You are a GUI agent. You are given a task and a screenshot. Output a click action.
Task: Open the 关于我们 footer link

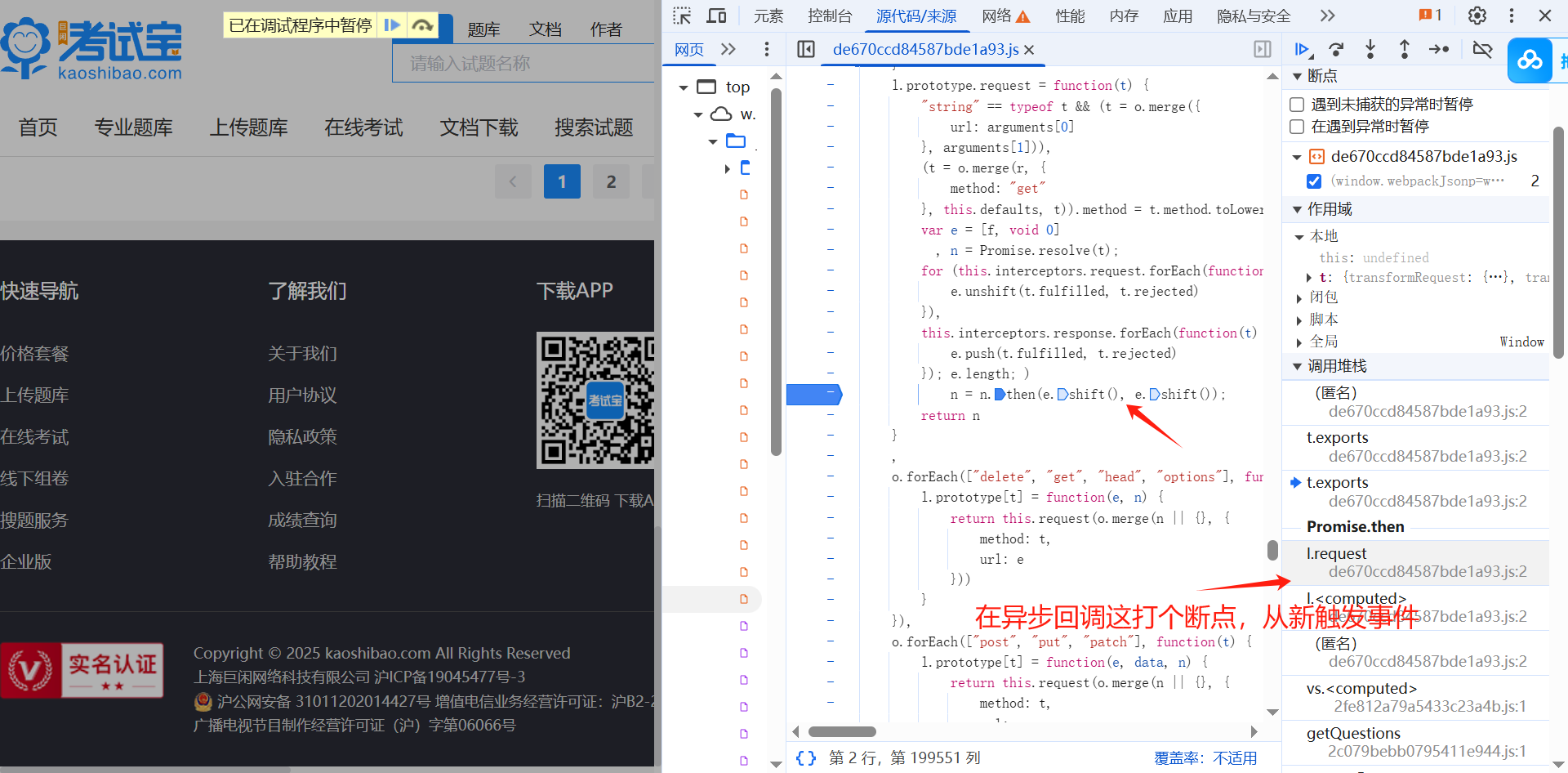[x=302, y=353]
